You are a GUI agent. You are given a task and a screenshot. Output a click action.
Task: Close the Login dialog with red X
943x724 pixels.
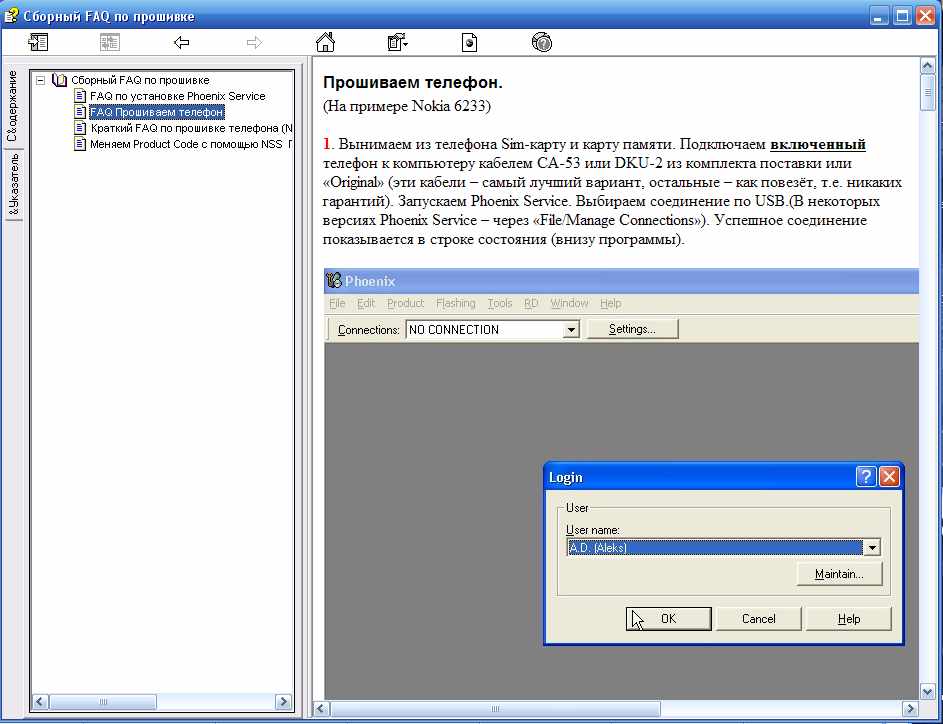pyautogui.click(x=889, y=477)
